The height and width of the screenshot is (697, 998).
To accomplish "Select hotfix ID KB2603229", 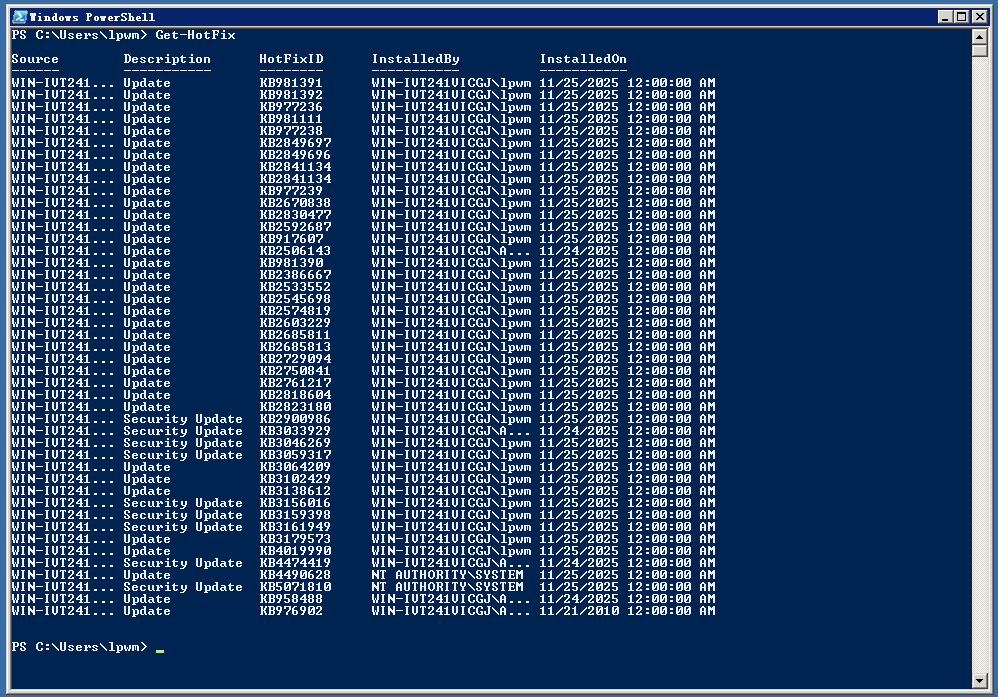I will pos(295,323).
